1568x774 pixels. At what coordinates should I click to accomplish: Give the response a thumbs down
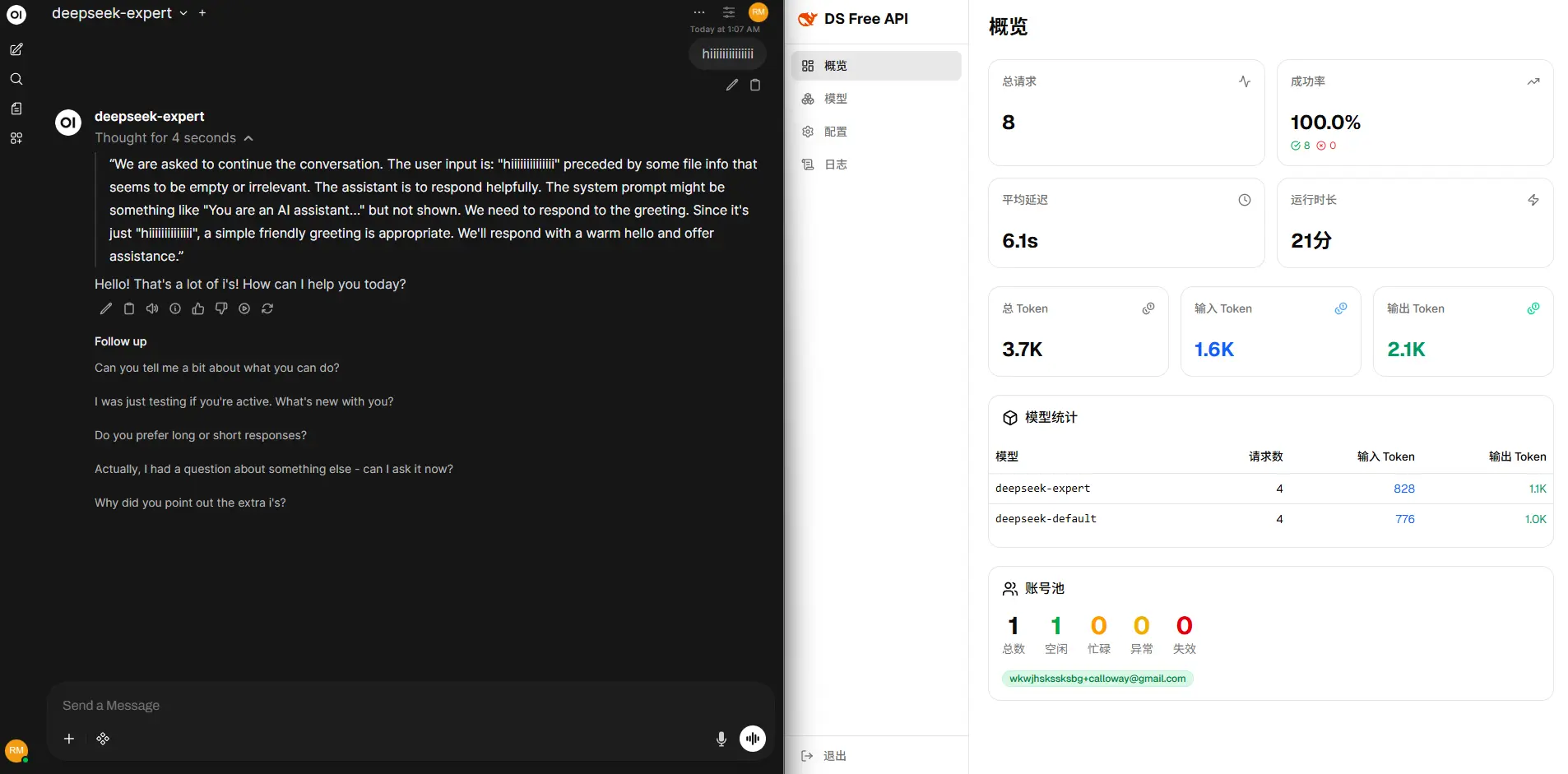pos(221,308)
